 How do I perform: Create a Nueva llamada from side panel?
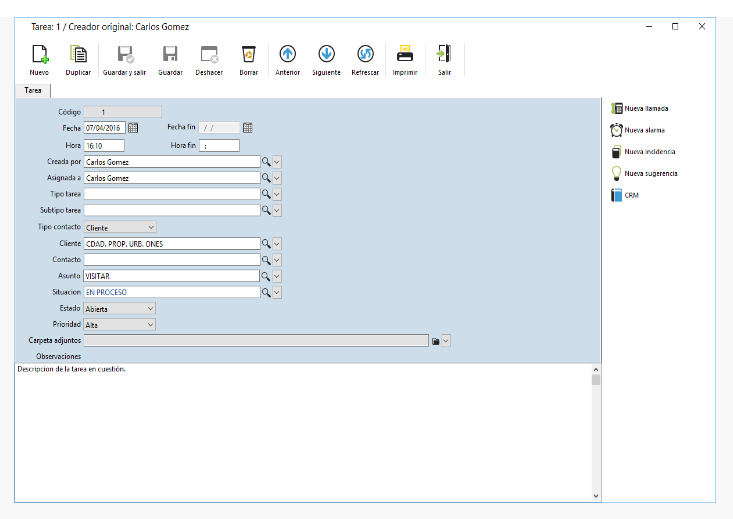[x=640, y=108]
